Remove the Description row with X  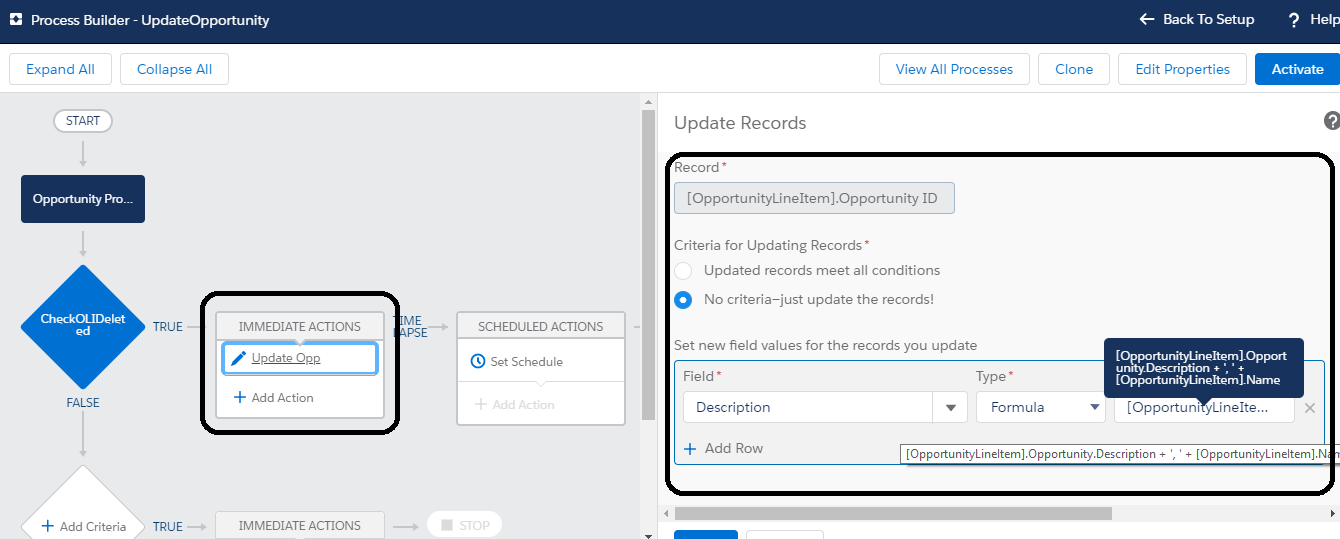pyautogui.click(x=1310, y=407)
